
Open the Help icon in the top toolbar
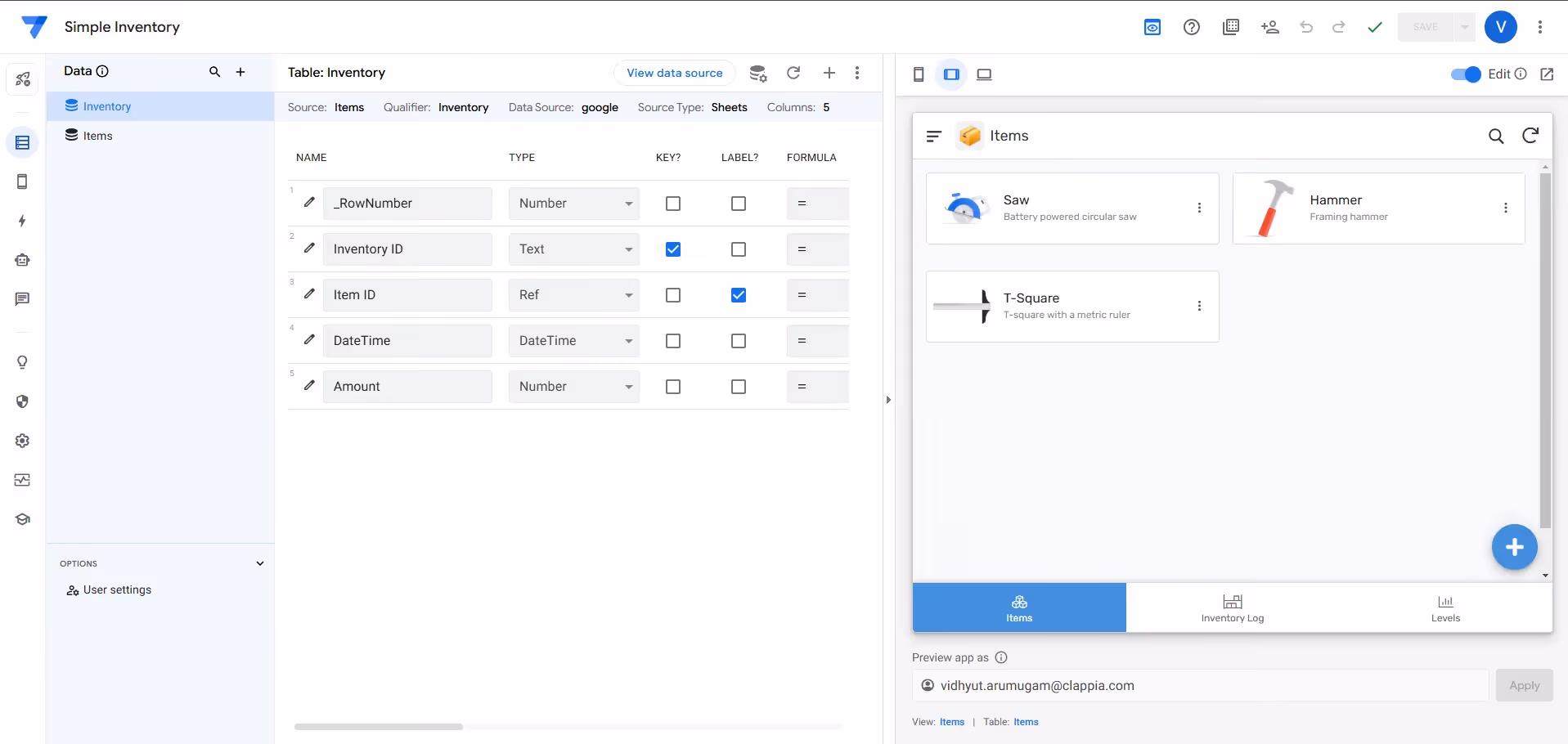tap(1191, 27)
